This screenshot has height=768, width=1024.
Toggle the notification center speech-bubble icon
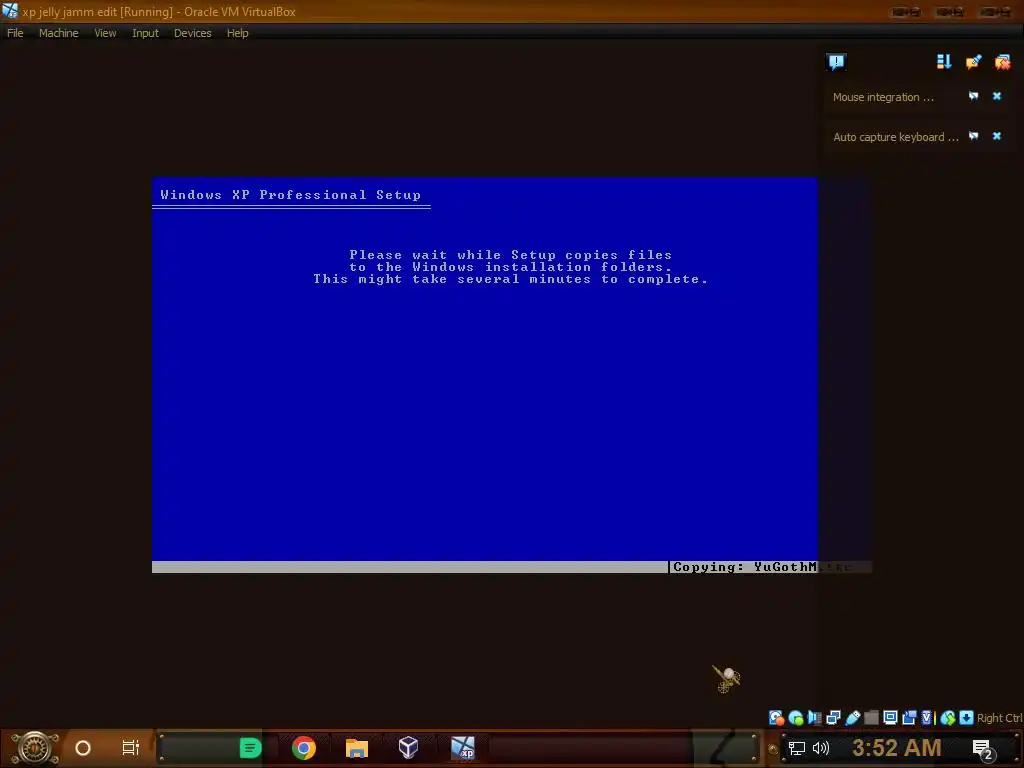point(836,61)
